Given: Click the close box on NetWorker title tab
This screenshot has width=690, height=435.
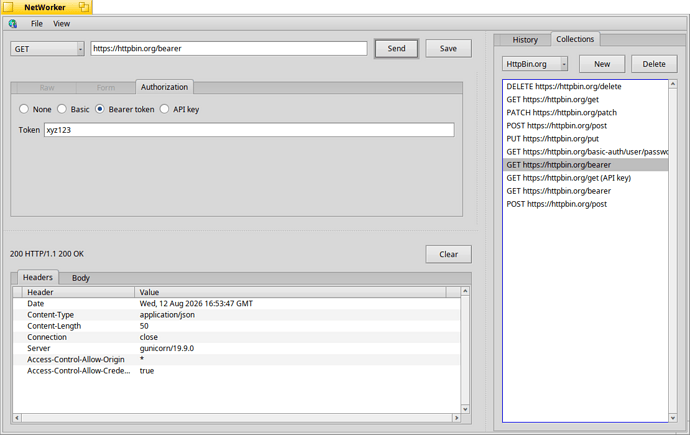Looking at the screenshot, I should click(x=8, y=7).
